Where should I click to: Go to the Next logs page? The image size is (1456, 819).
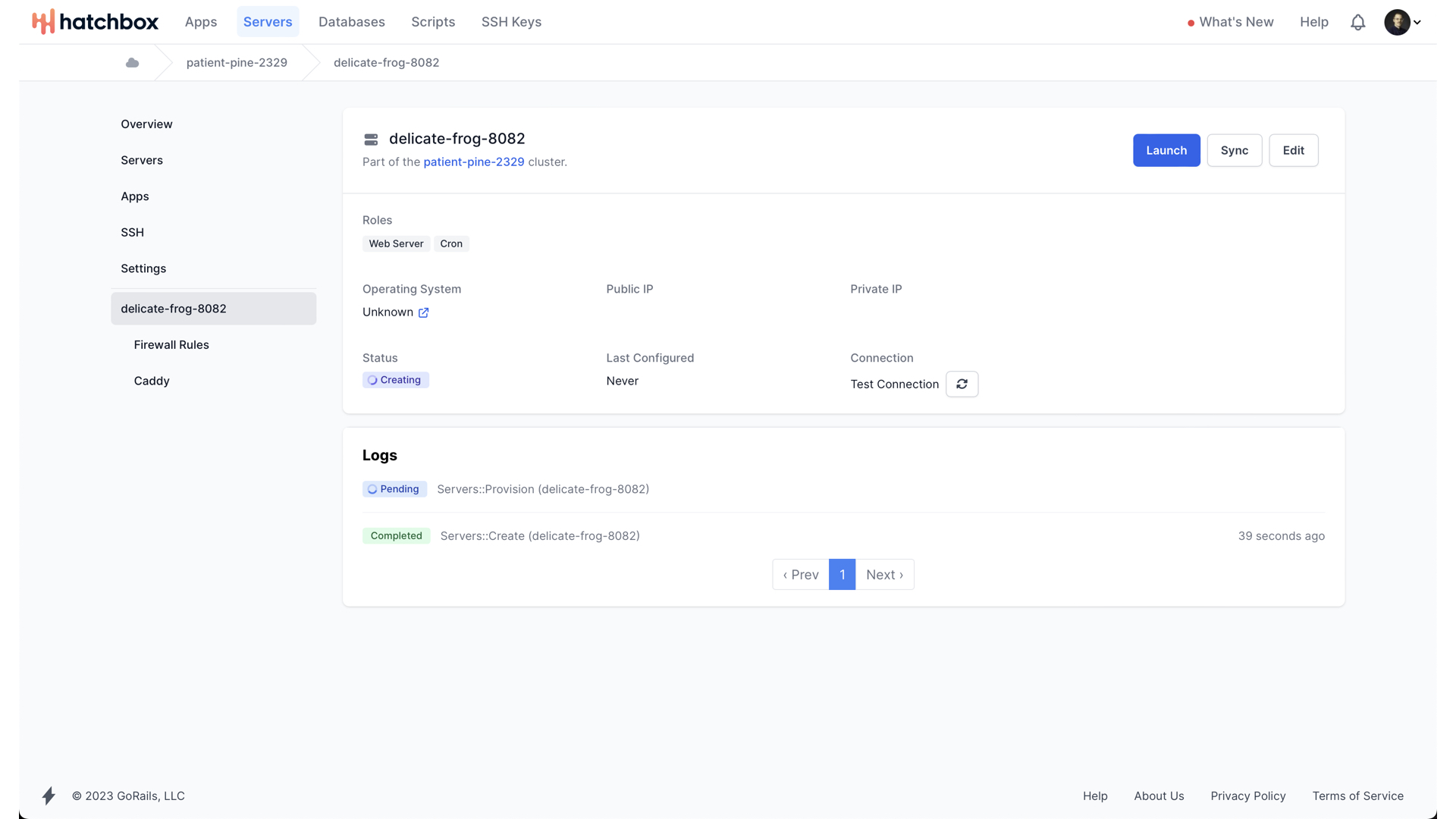coord(884,575)
